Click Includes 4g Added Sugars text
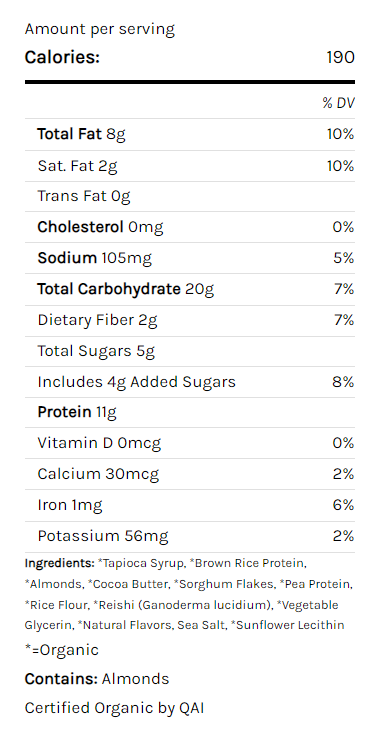The width and height of the screenshot is (383, 736). pos(137,382)
